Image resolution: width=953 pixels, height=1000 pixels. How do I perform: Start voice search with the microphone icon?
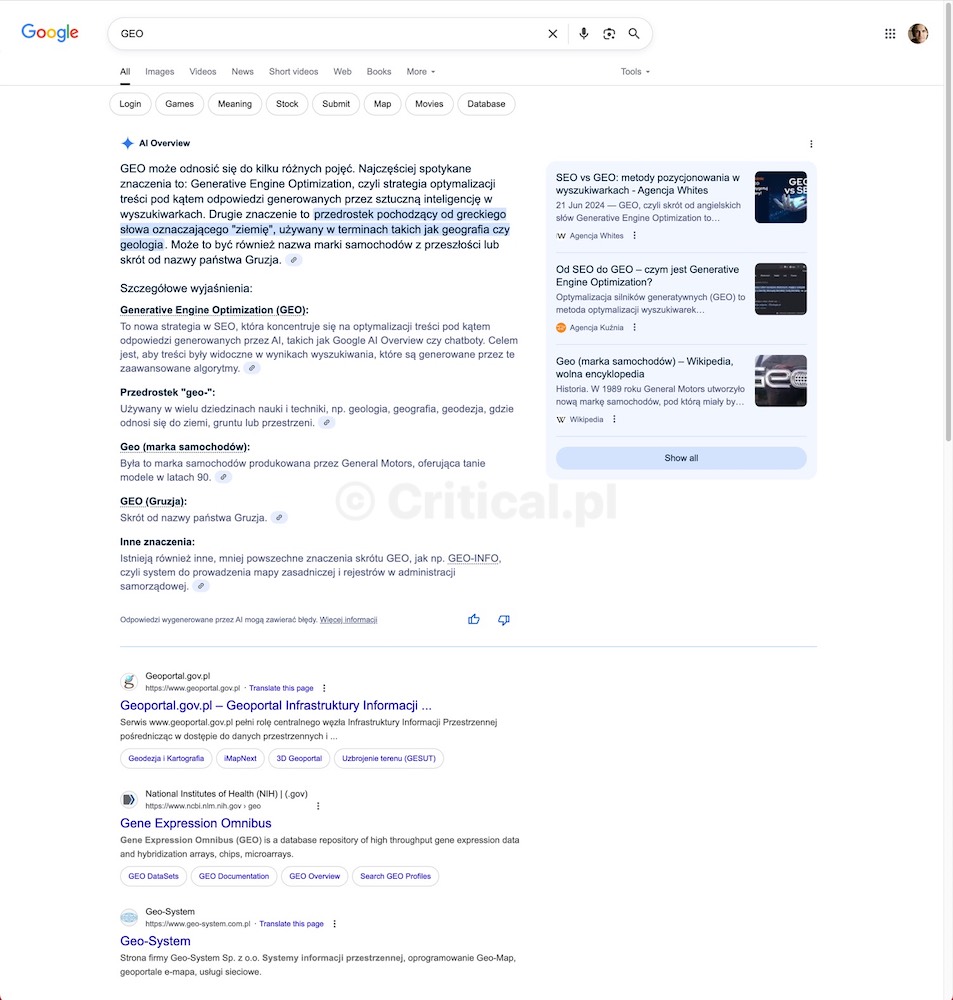pyautogui.click(x=583, y=34)
